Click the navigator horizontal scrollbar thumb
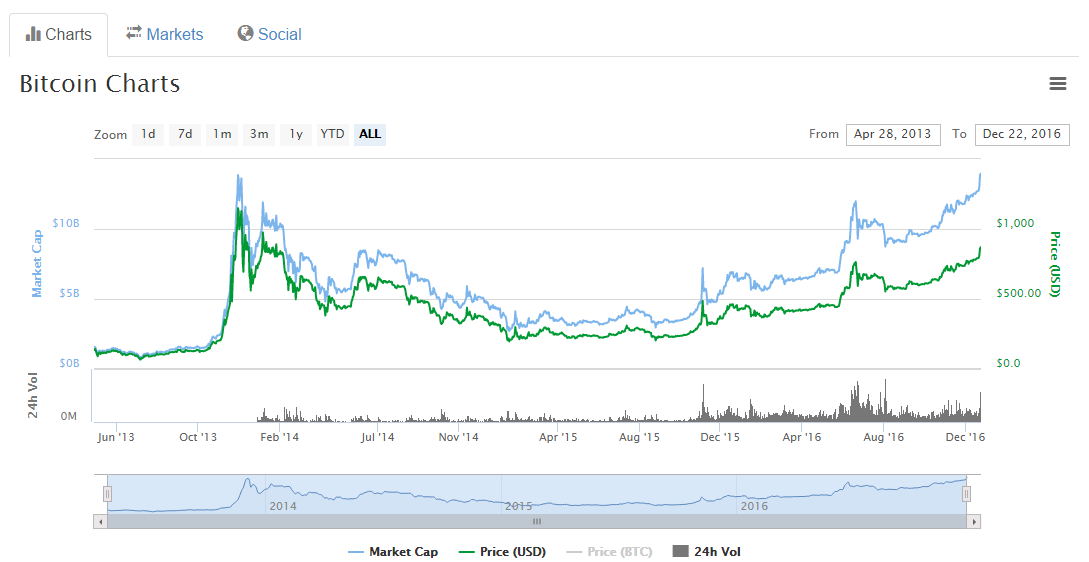This screenshot has height=562, width=1089. pos(537,522)
